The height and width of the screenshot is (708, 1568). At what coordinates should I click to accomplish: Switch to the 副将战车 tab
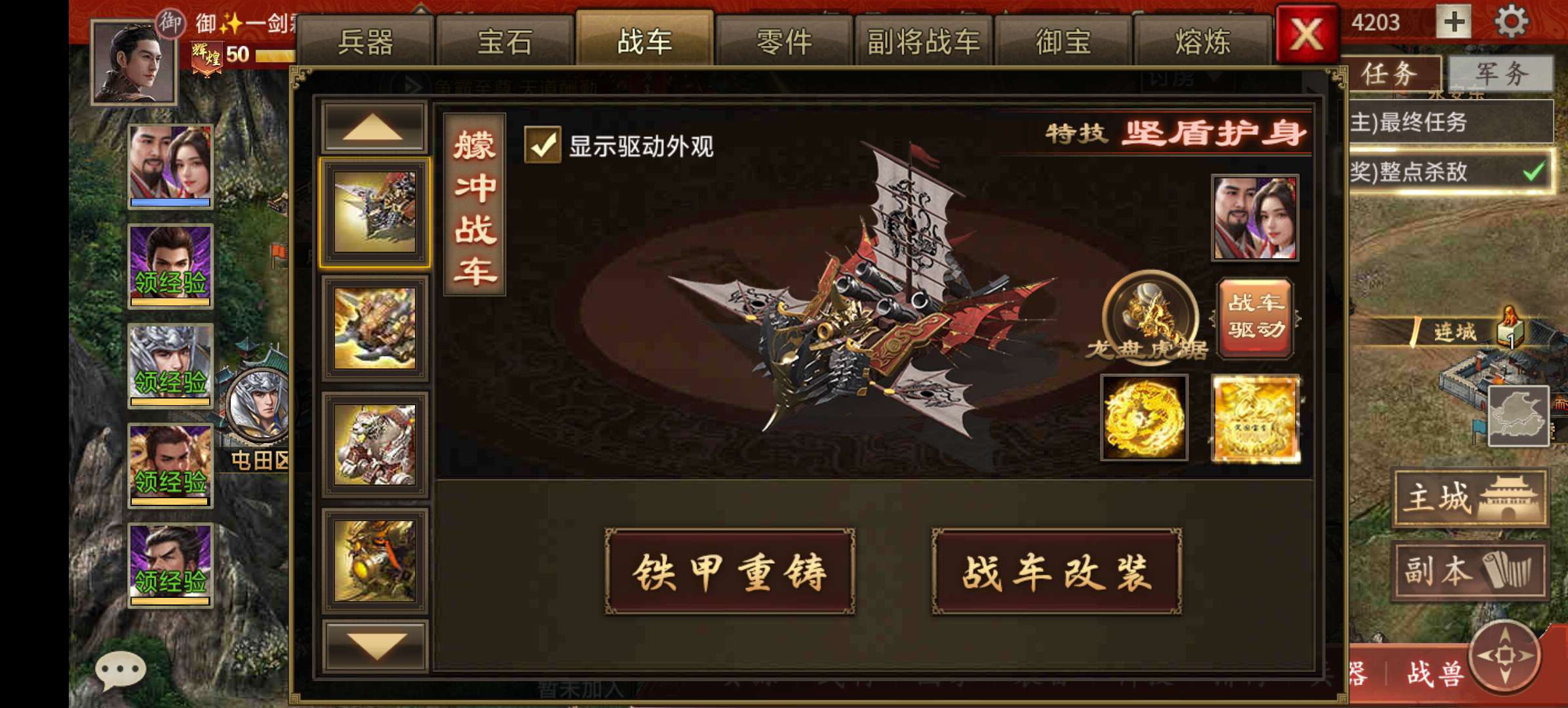coord(923,41)
